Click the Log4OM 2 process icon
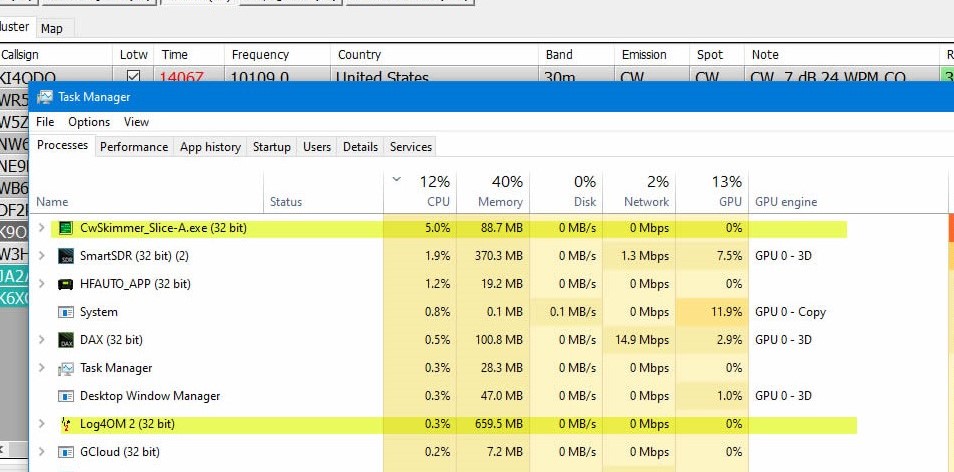 (65, 424)
